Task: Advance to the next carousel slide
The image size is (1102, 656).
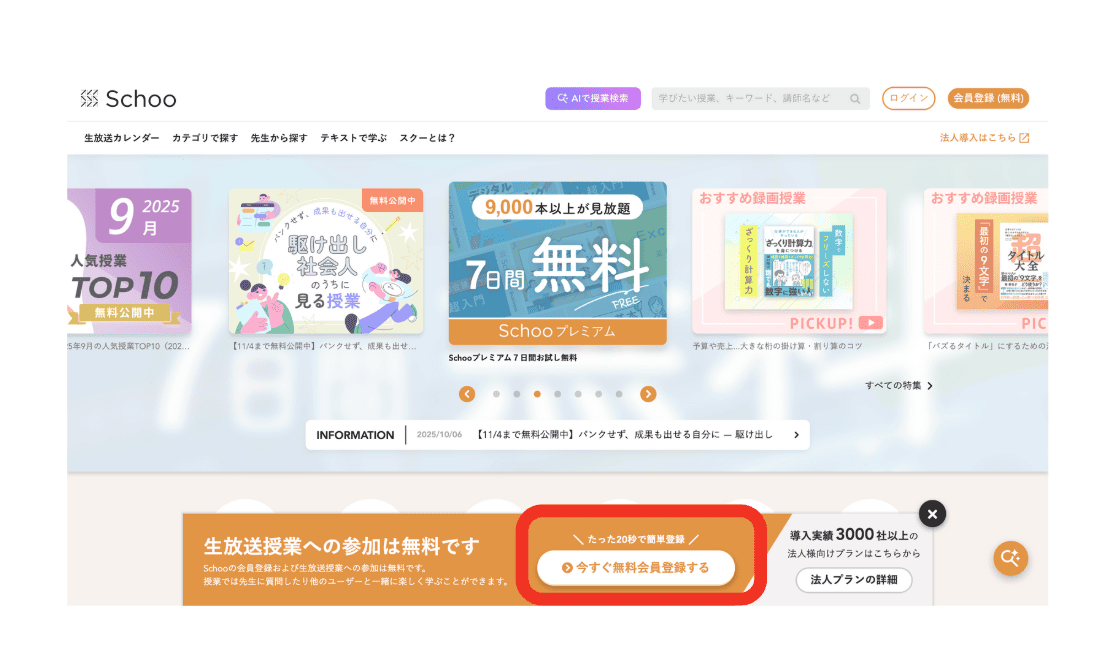Action: pos(648,394)
